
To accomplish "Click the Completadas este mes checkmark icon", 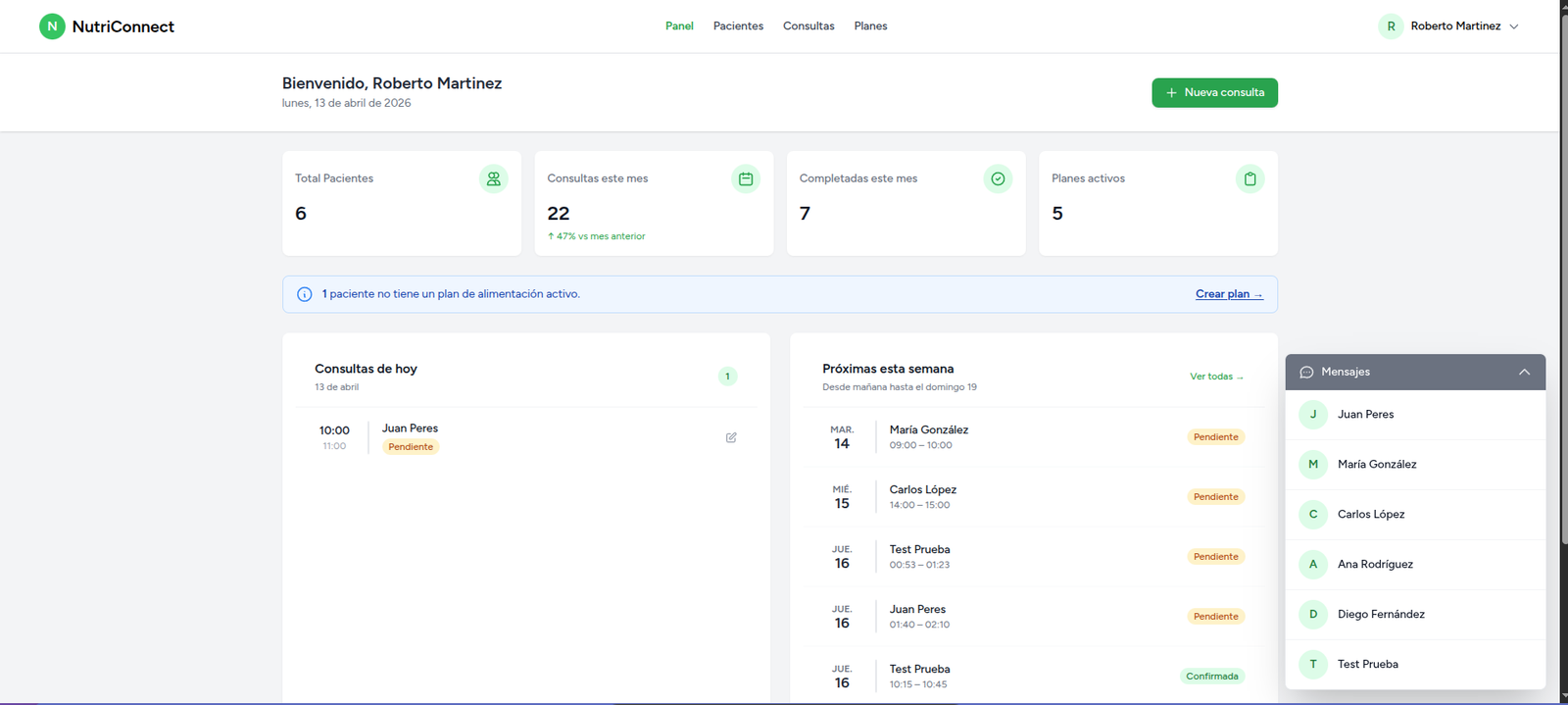I will point(998,178).
